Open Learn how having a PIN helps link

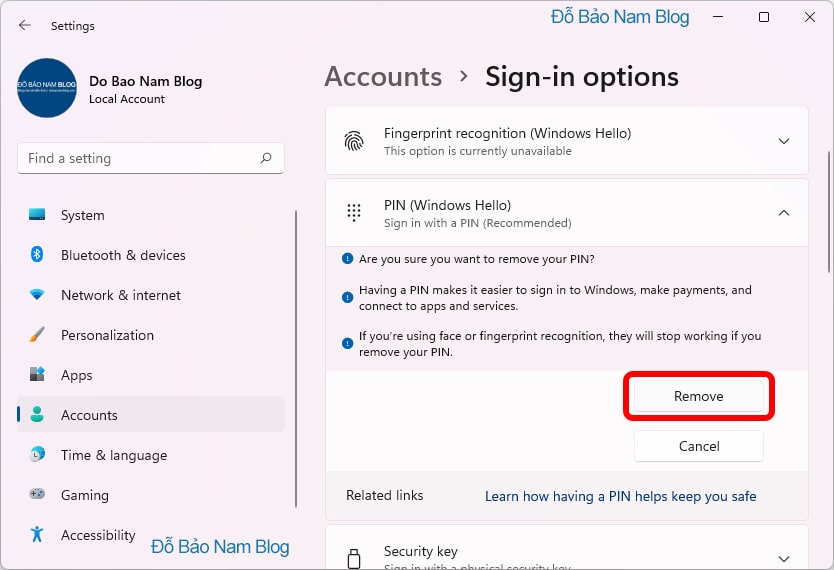620,496
